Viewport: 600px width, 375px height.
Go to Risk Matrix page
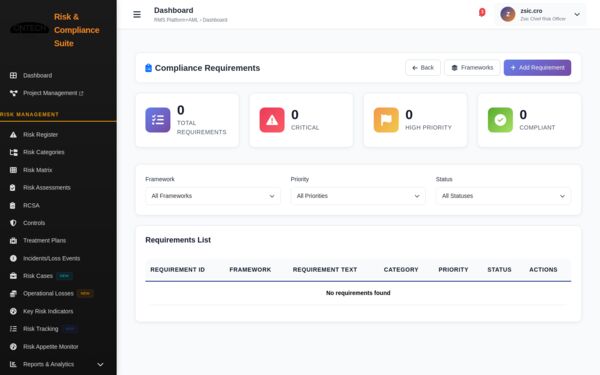[38, 170]
